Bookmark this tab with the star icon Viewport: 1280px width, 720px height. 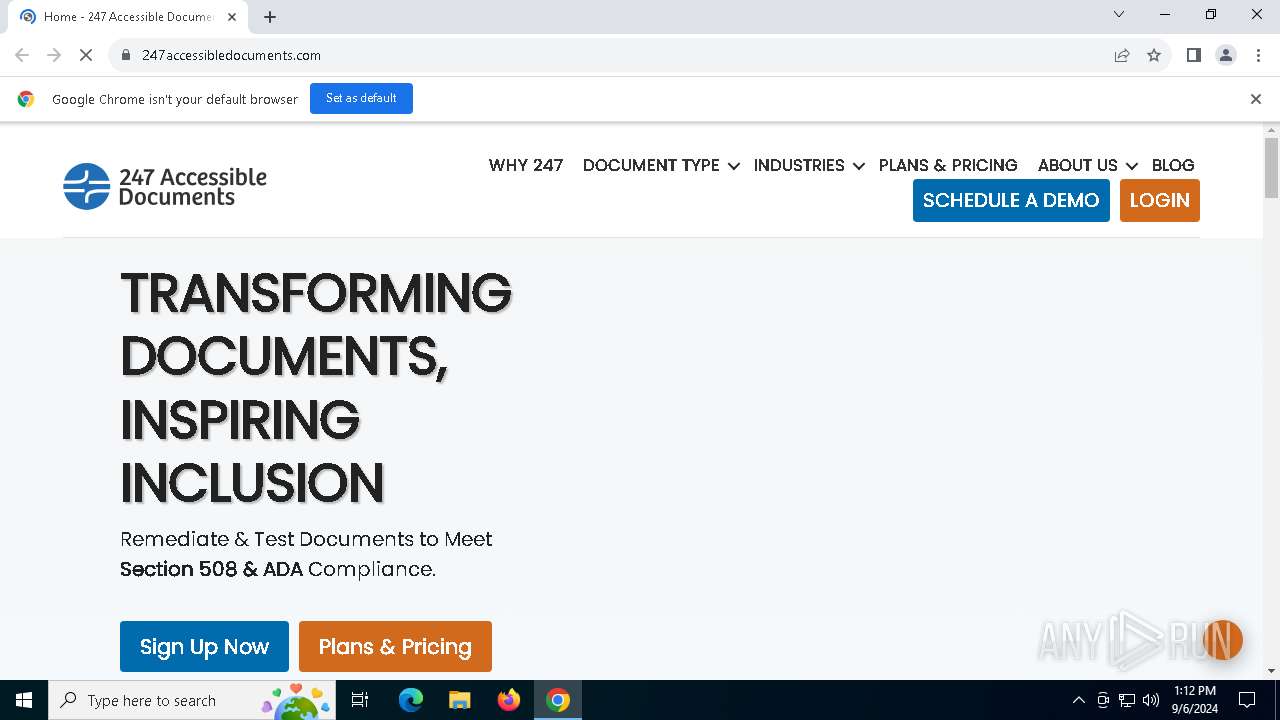(1154, 55)
